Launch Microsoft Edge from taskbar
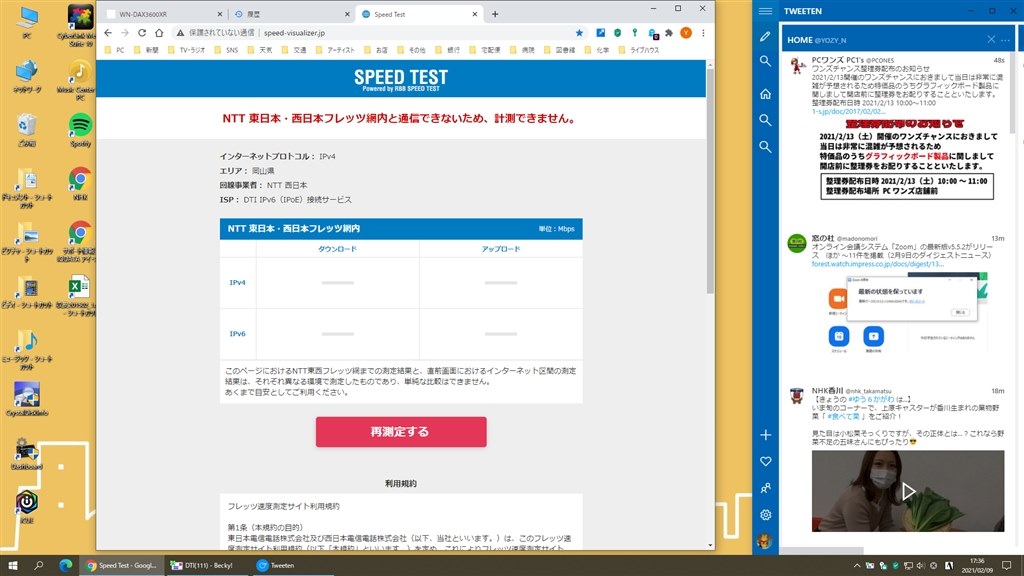 [x=65, y=566]
